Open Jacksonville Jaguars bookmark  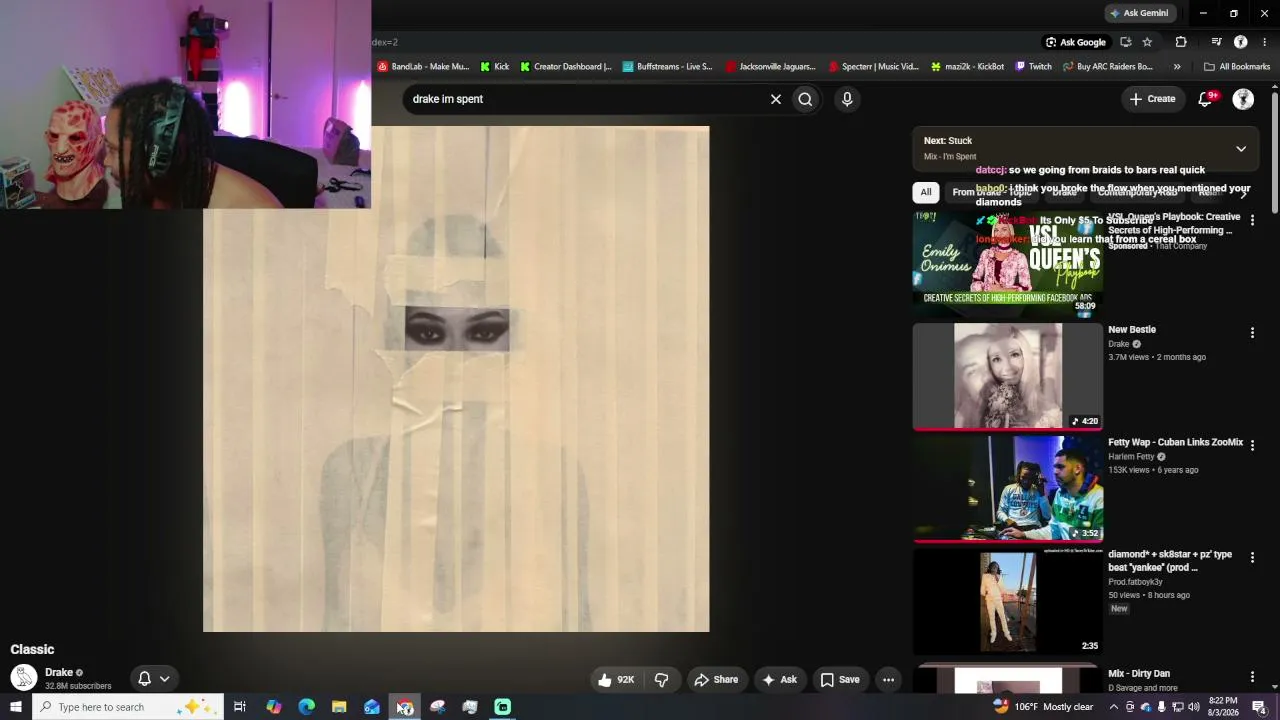[771, 67]
